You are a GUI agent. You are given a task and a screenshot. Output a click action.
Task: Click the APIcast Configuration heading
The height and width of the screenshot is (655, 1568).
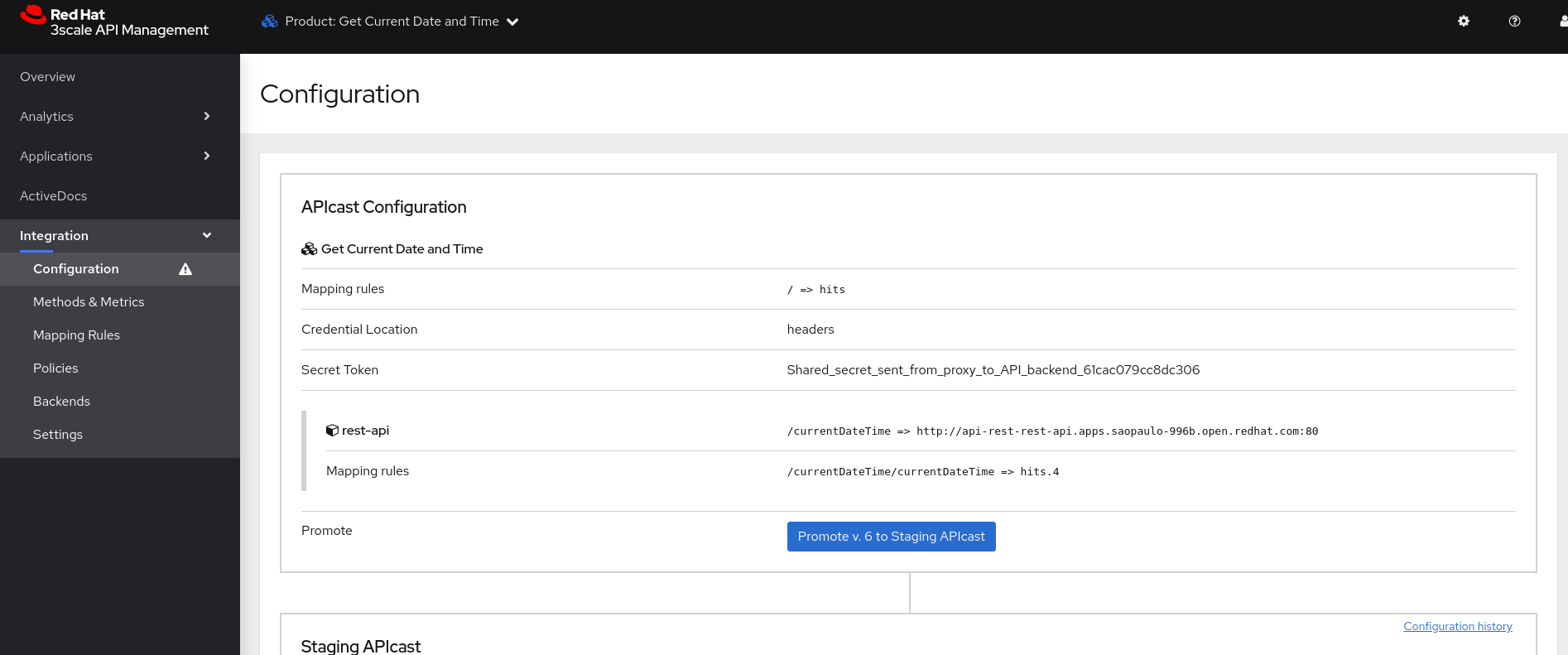pyautogui.click(x=383, y=207)
